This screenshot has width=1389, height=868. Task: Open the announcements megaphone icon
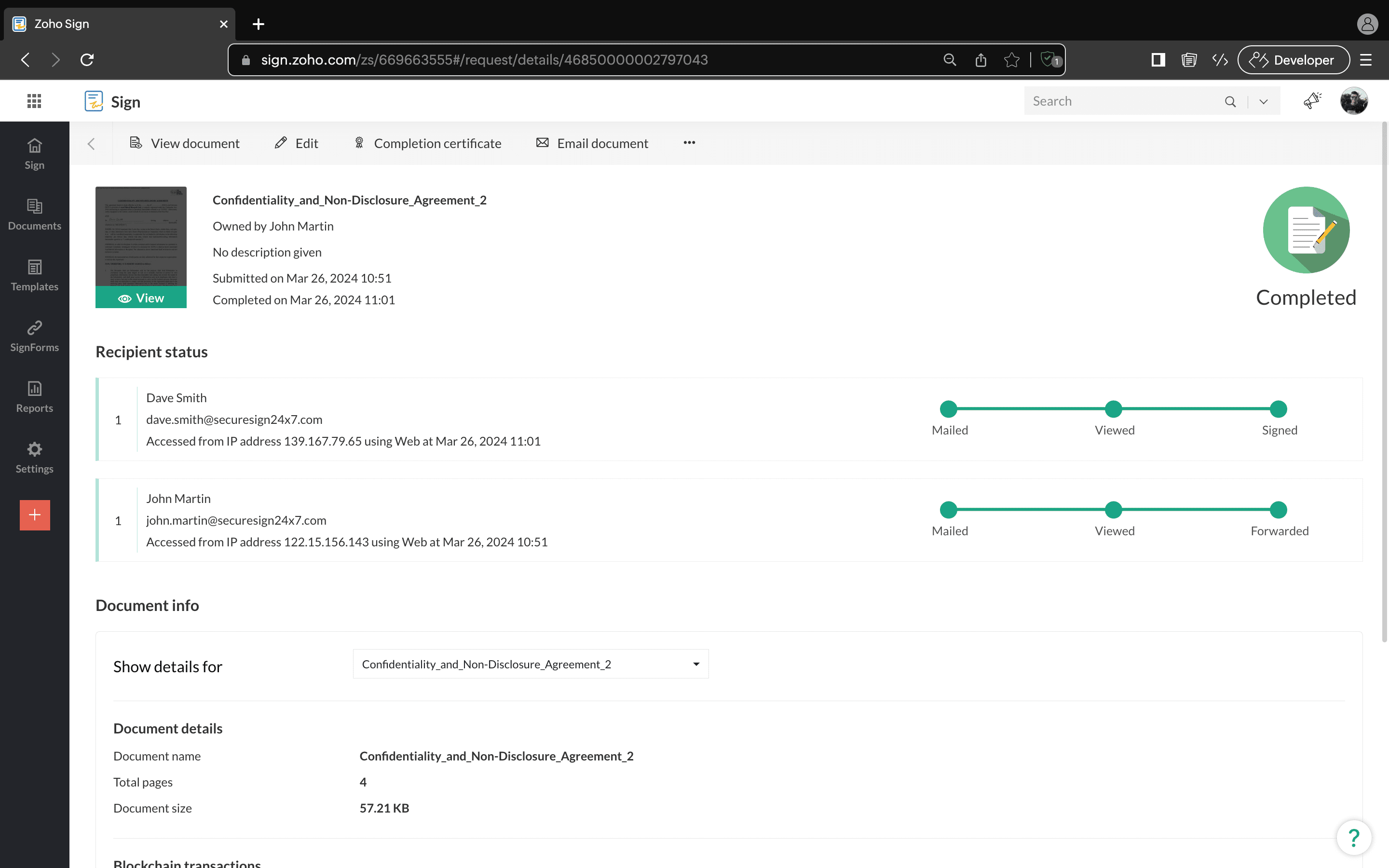tap(1312, 101)
